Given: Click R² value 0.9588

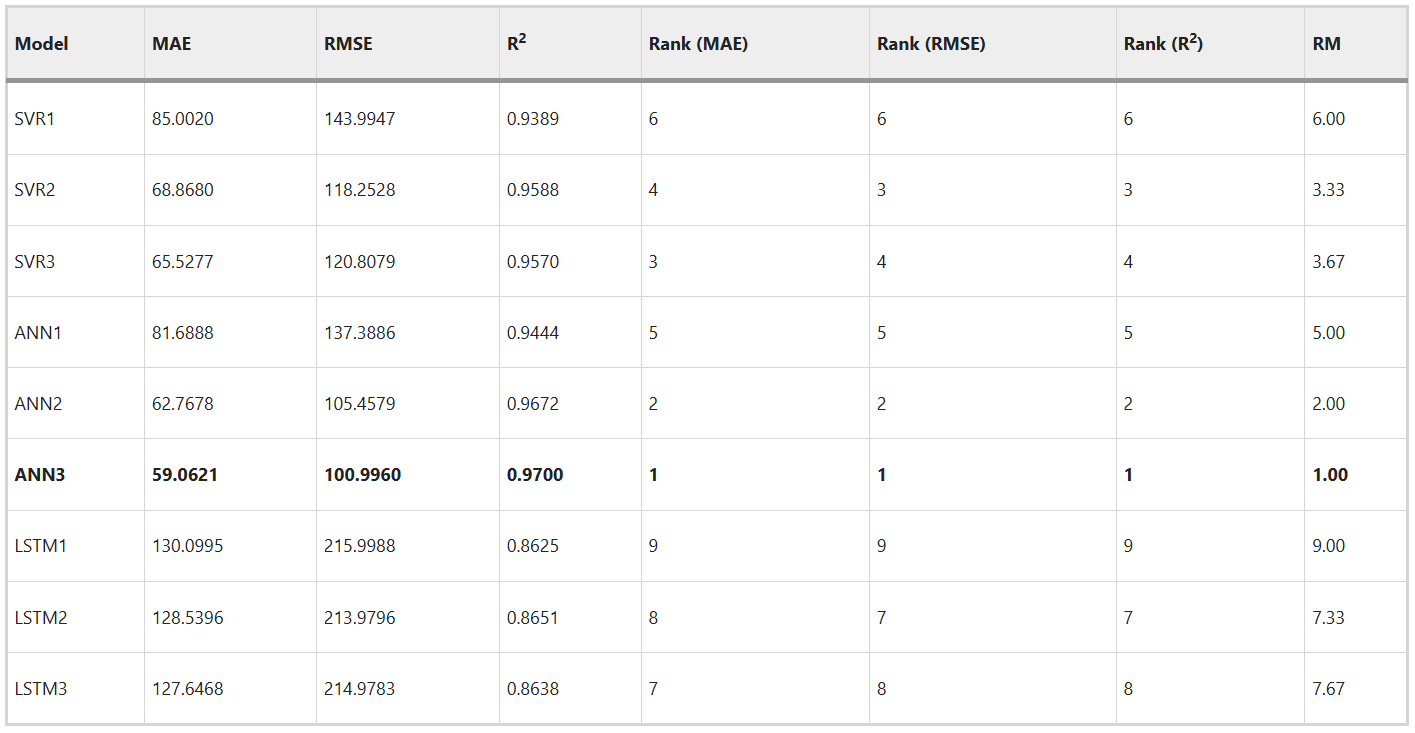Looking at the screenshot, I should coord(533,190).
